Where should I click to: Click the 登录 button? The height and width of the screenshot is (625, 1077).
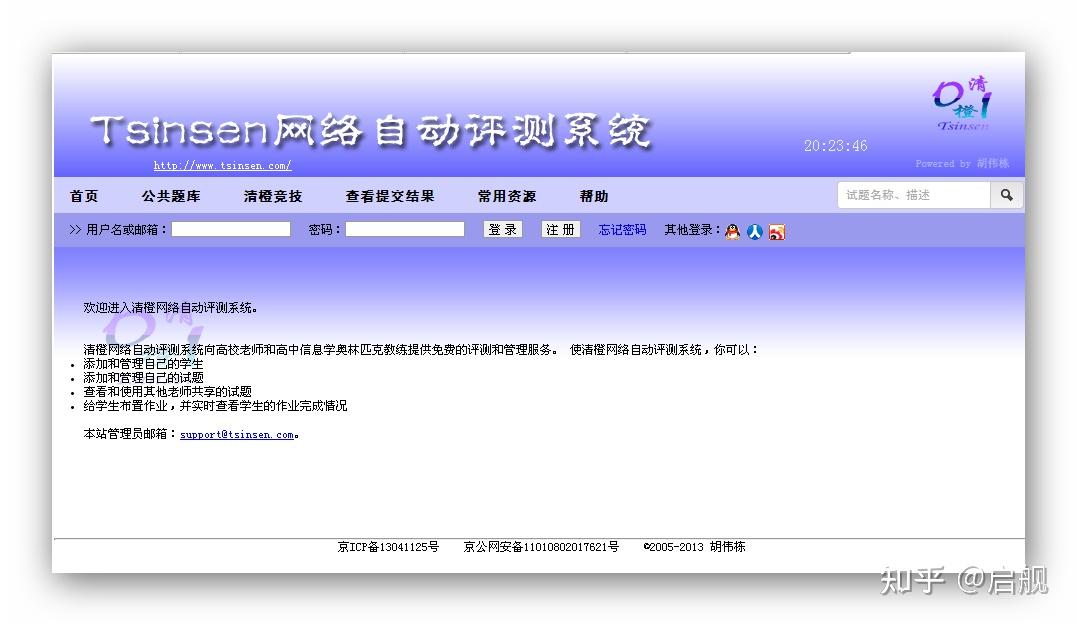click(503, 229)
